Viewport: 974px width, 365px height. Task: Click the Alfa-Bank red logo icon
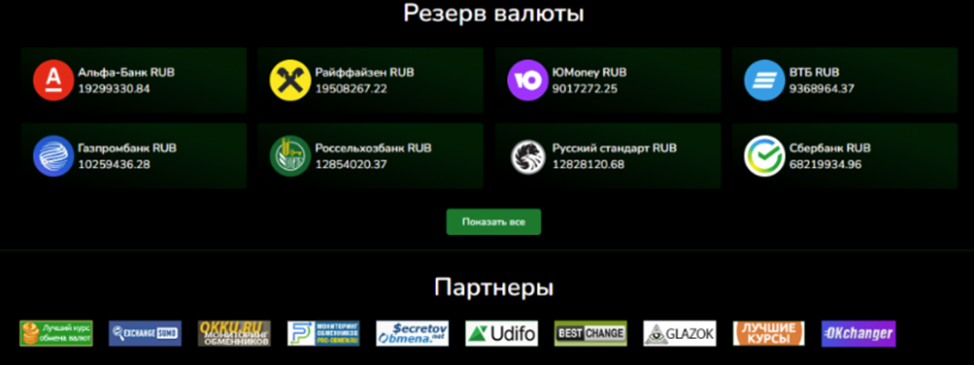pos(53,80)
